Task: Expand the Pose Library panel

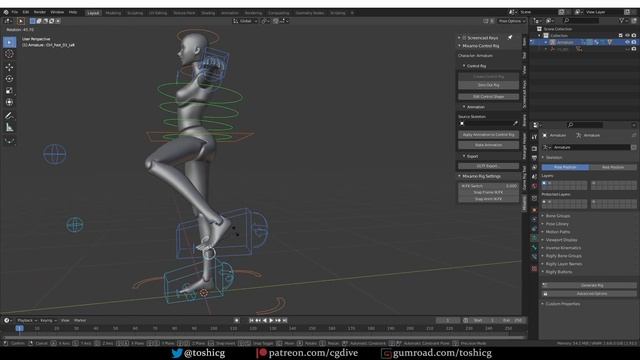Action: (557, 224)
